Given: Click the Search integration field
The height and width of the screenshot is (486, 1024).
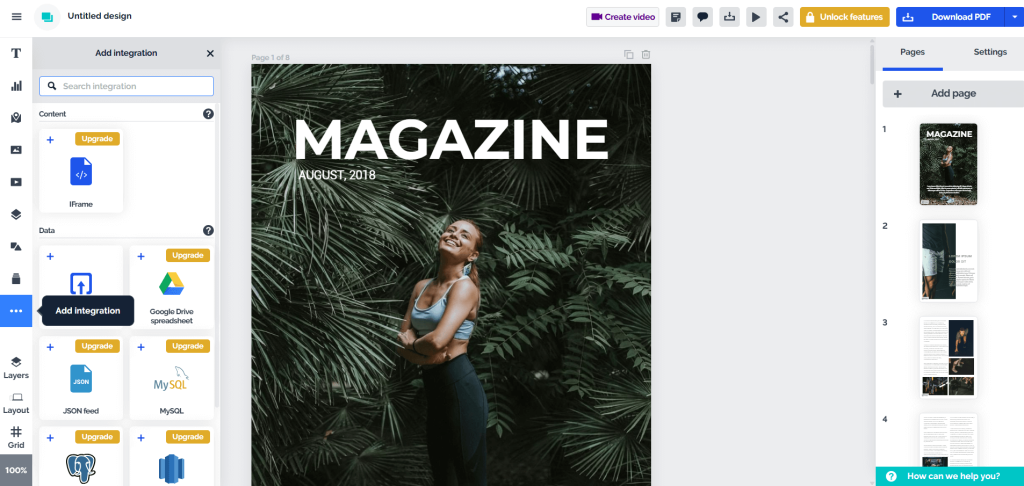Looking at the screenshot, I should tap(127, 86).
